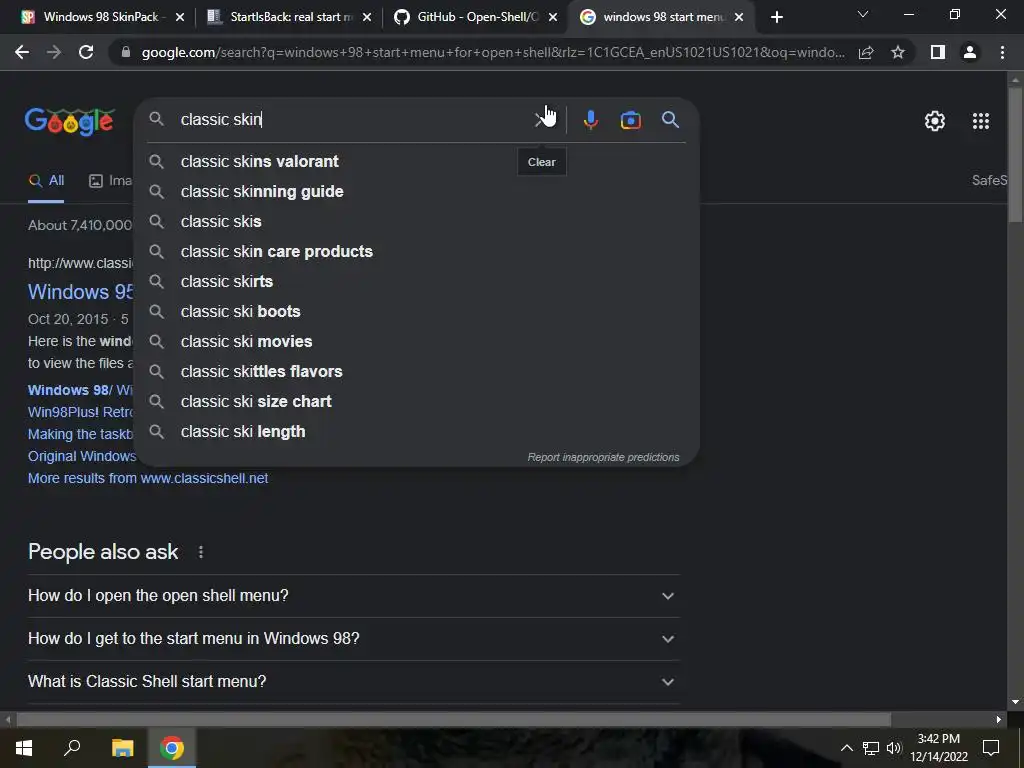
Task: Choose suggestion classic ski length
Action: pyautogui.click(x=417, y=432)
